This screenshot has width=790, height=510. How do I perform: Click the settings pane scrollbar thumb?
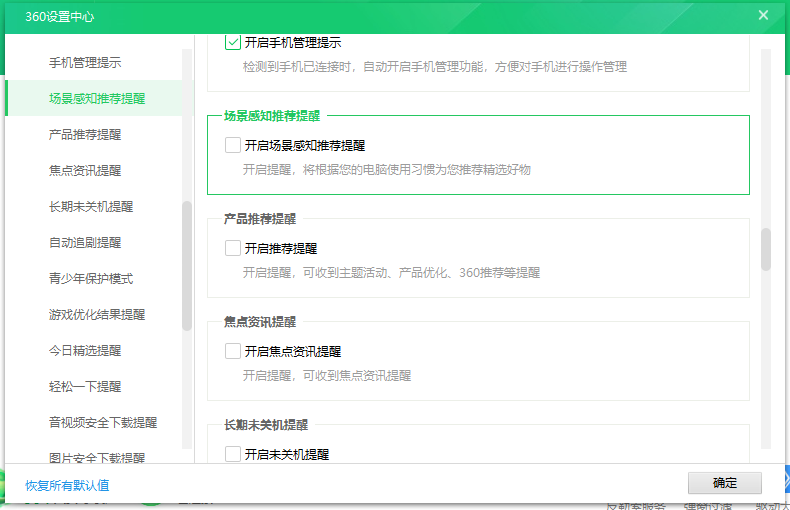pos(766,249)
